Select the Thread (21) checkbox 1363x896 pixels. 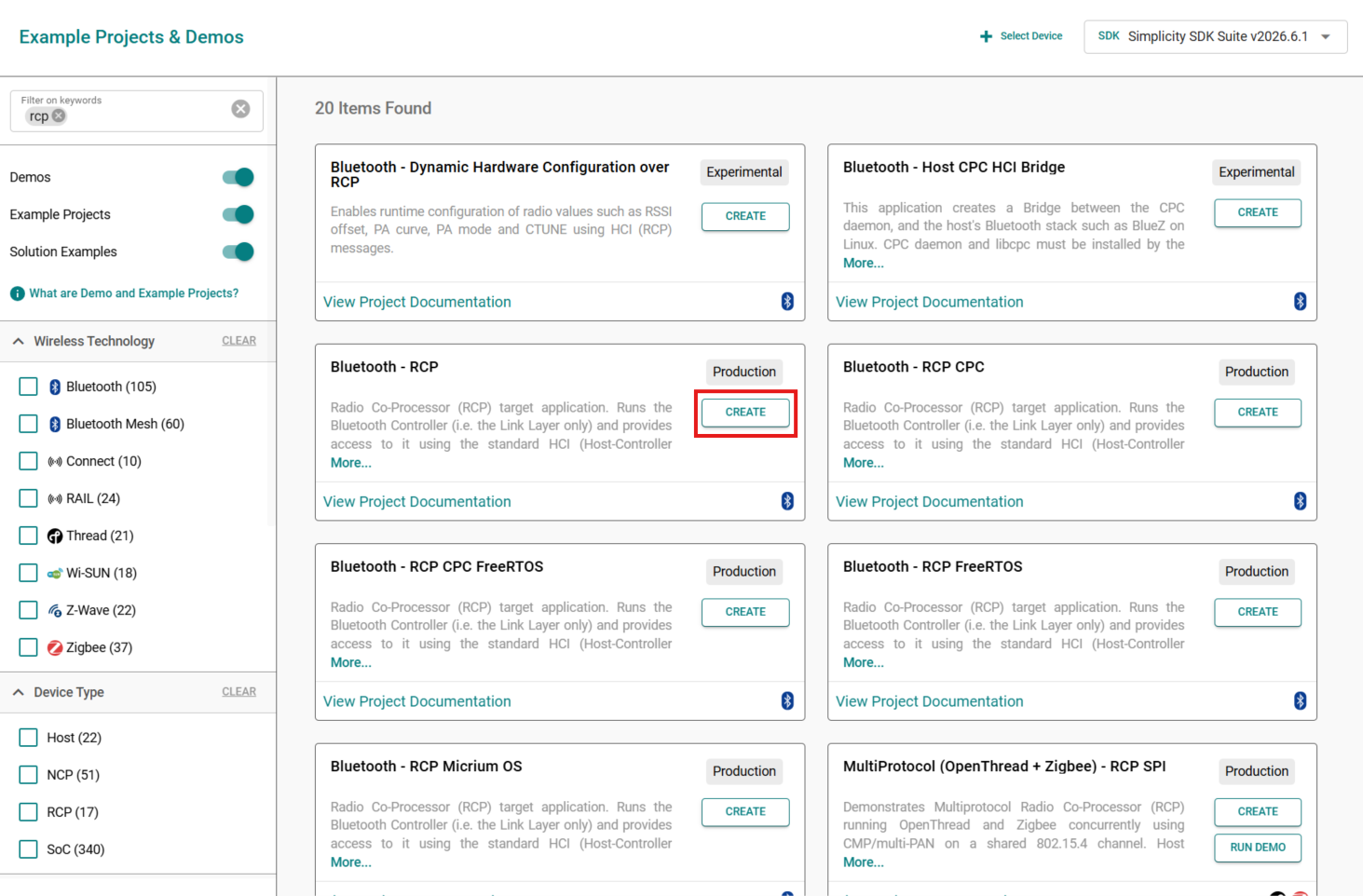click(29, 536)
